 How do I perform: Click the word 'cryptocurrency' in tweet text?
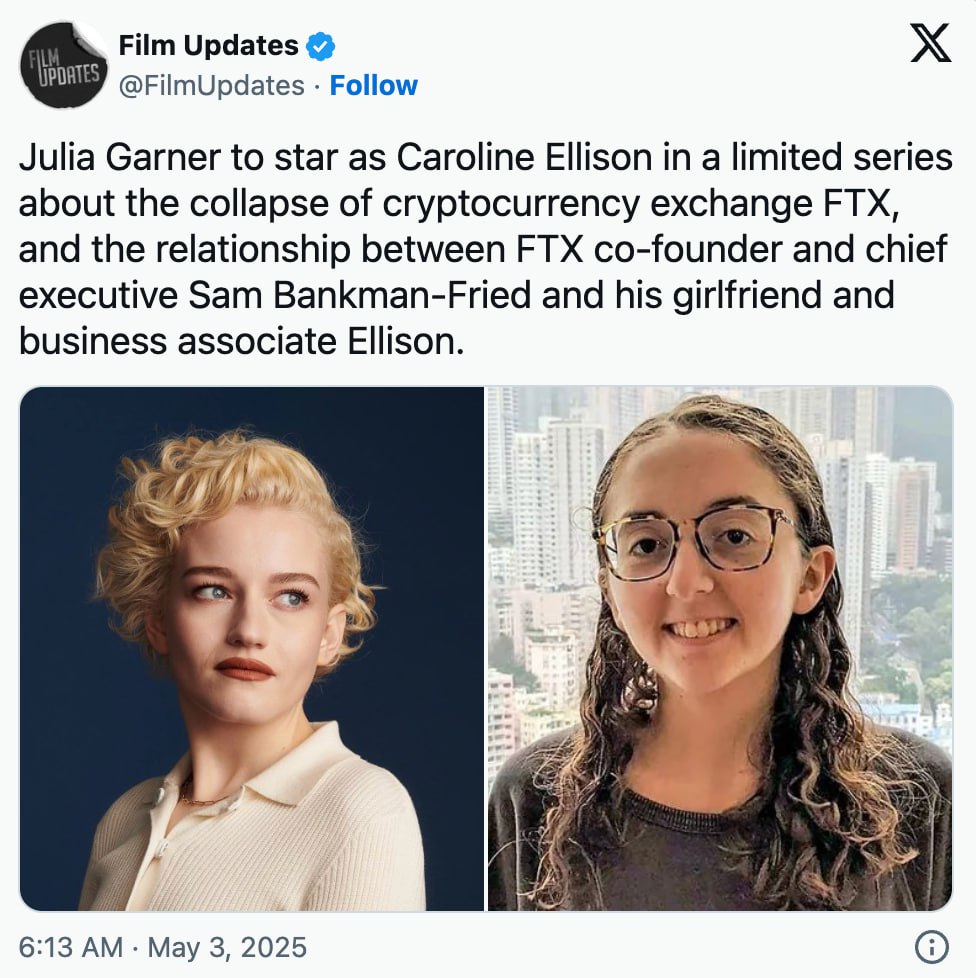(x=511, y=204)
